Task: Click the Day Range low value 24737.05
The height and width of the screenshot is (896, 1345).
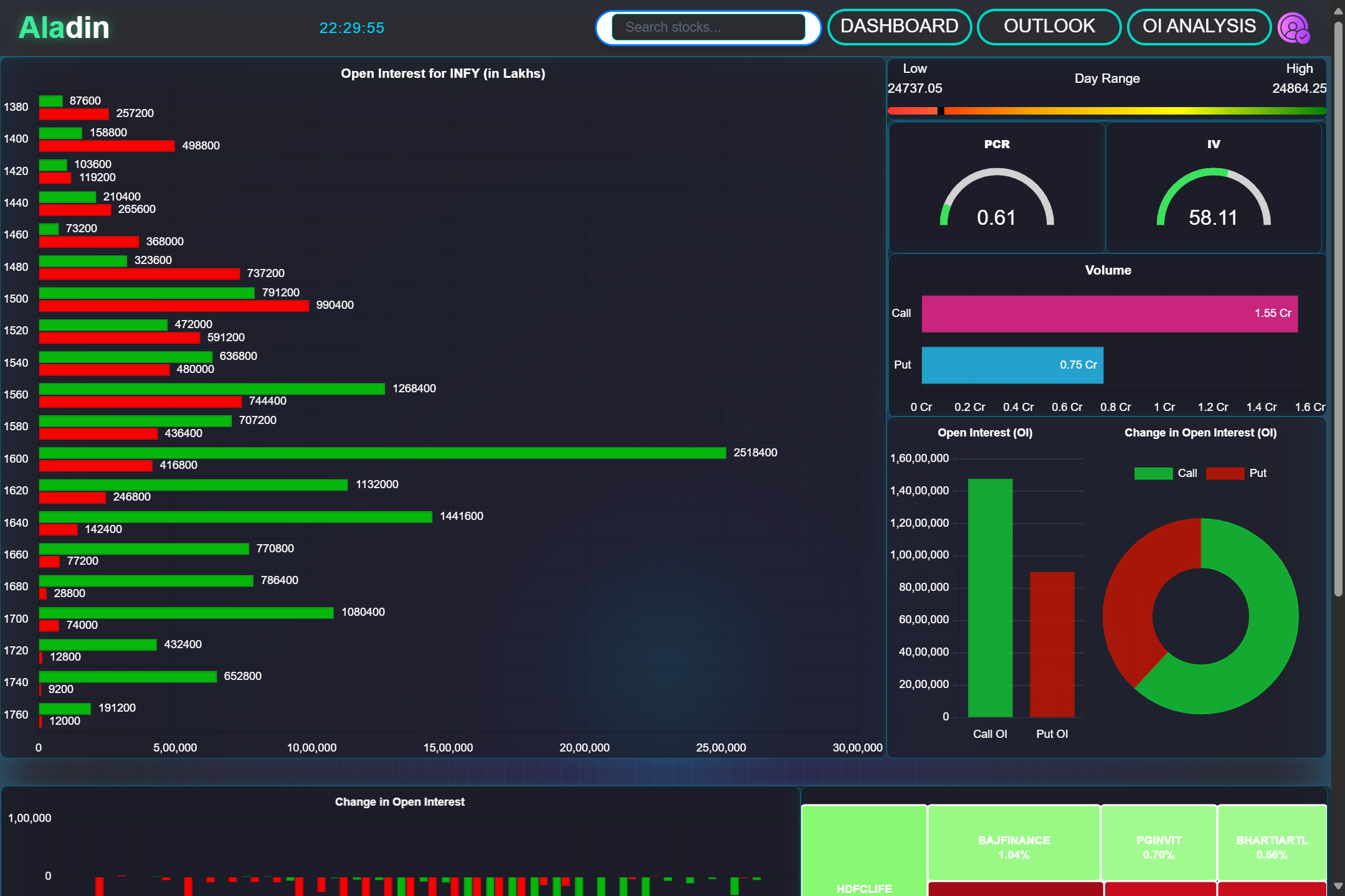Action: coord(915,88)
